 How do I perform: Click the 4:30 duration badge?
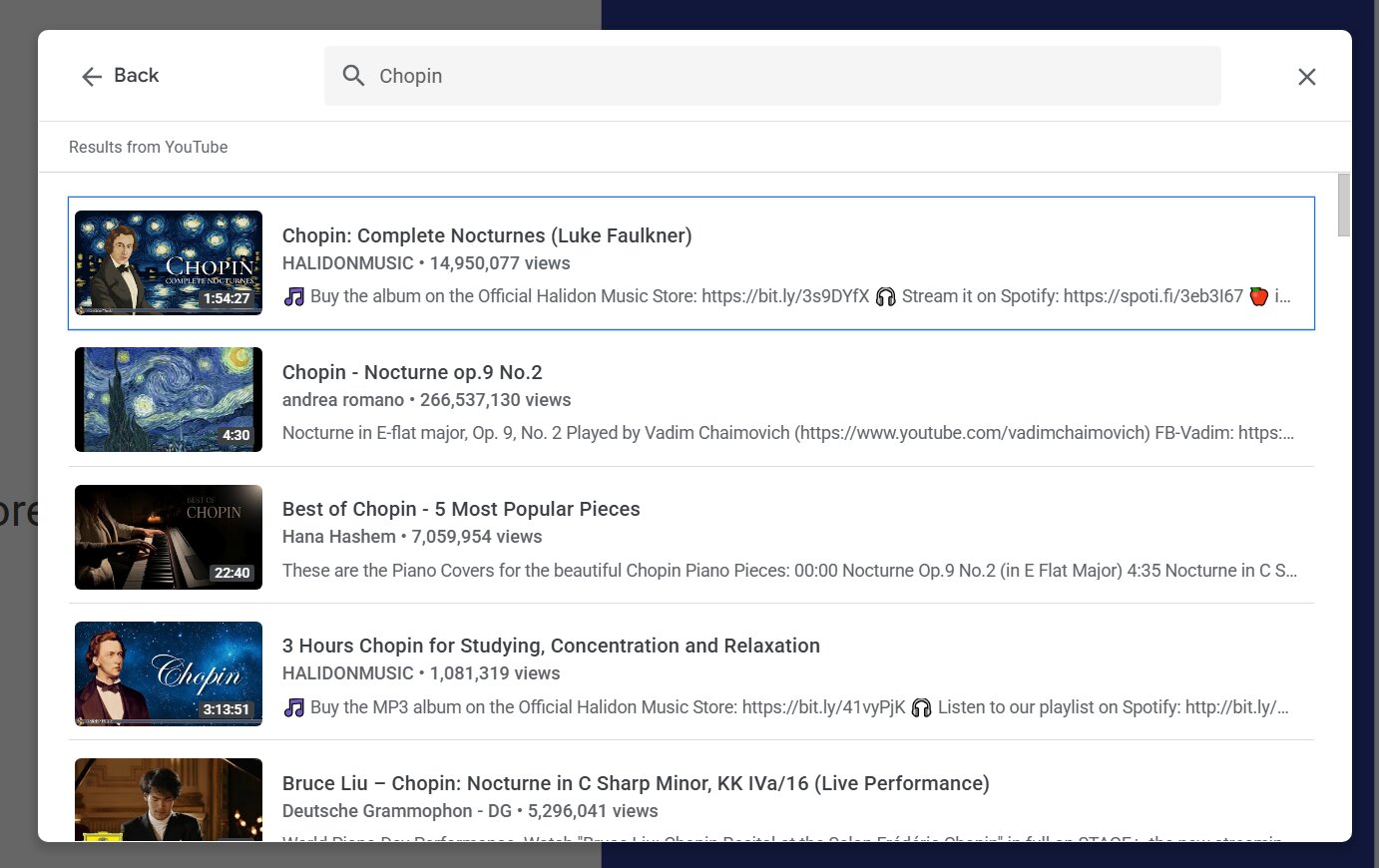[x=235, y=435]
